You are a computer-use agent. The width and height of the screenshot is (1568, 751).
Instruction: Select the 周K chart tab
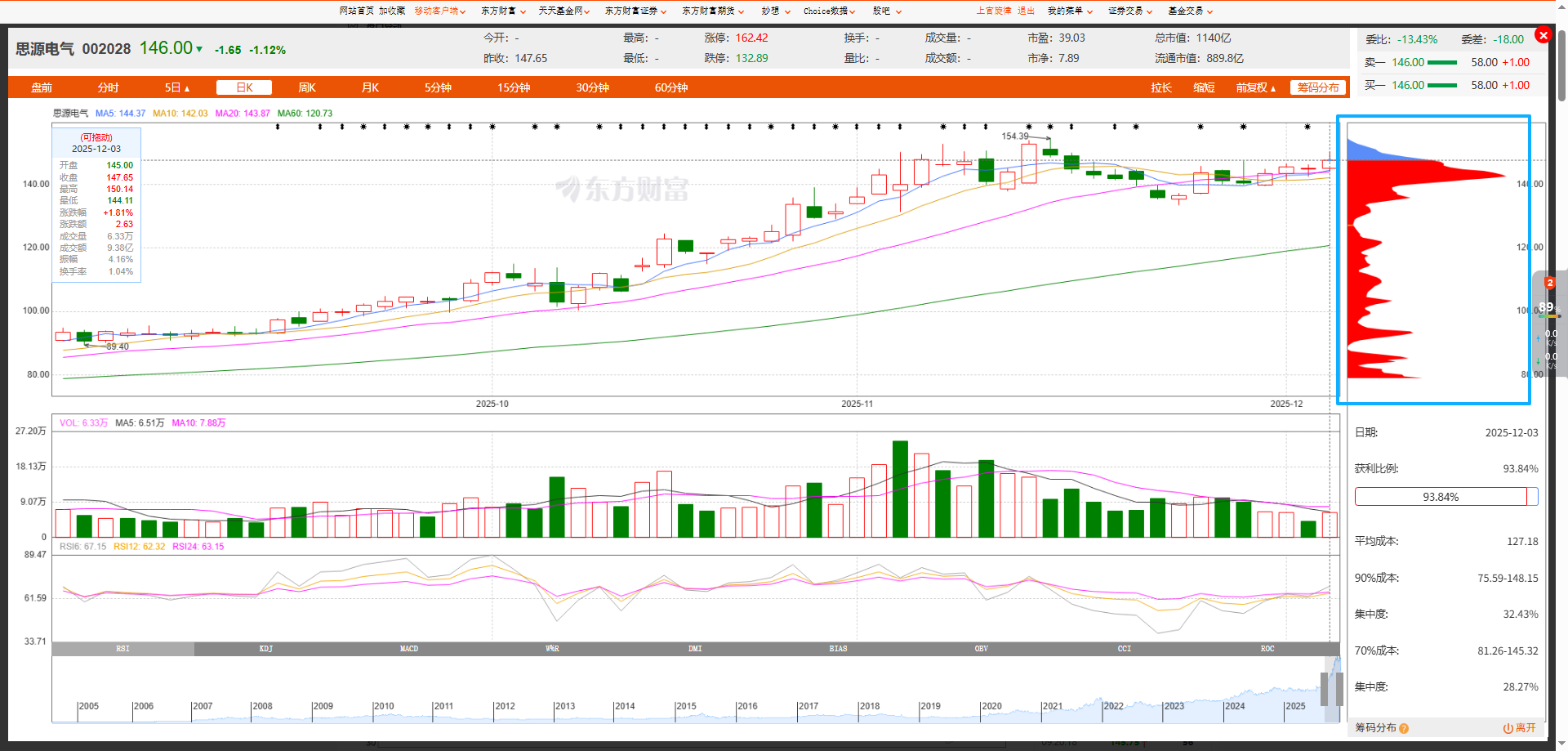pyautogui.click(x=307, y=87)
